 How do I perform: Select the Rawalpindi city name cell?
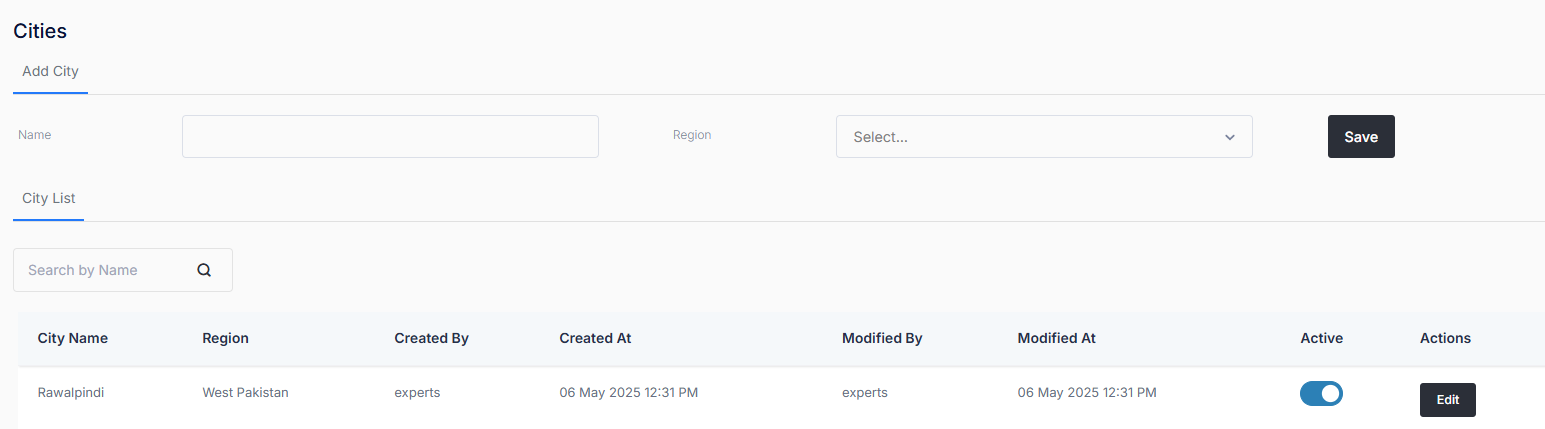pos(71,393)
